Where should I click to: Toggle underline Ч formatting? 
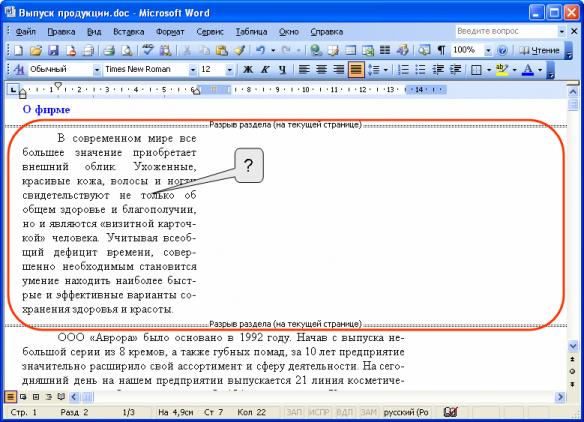[282, 69]
